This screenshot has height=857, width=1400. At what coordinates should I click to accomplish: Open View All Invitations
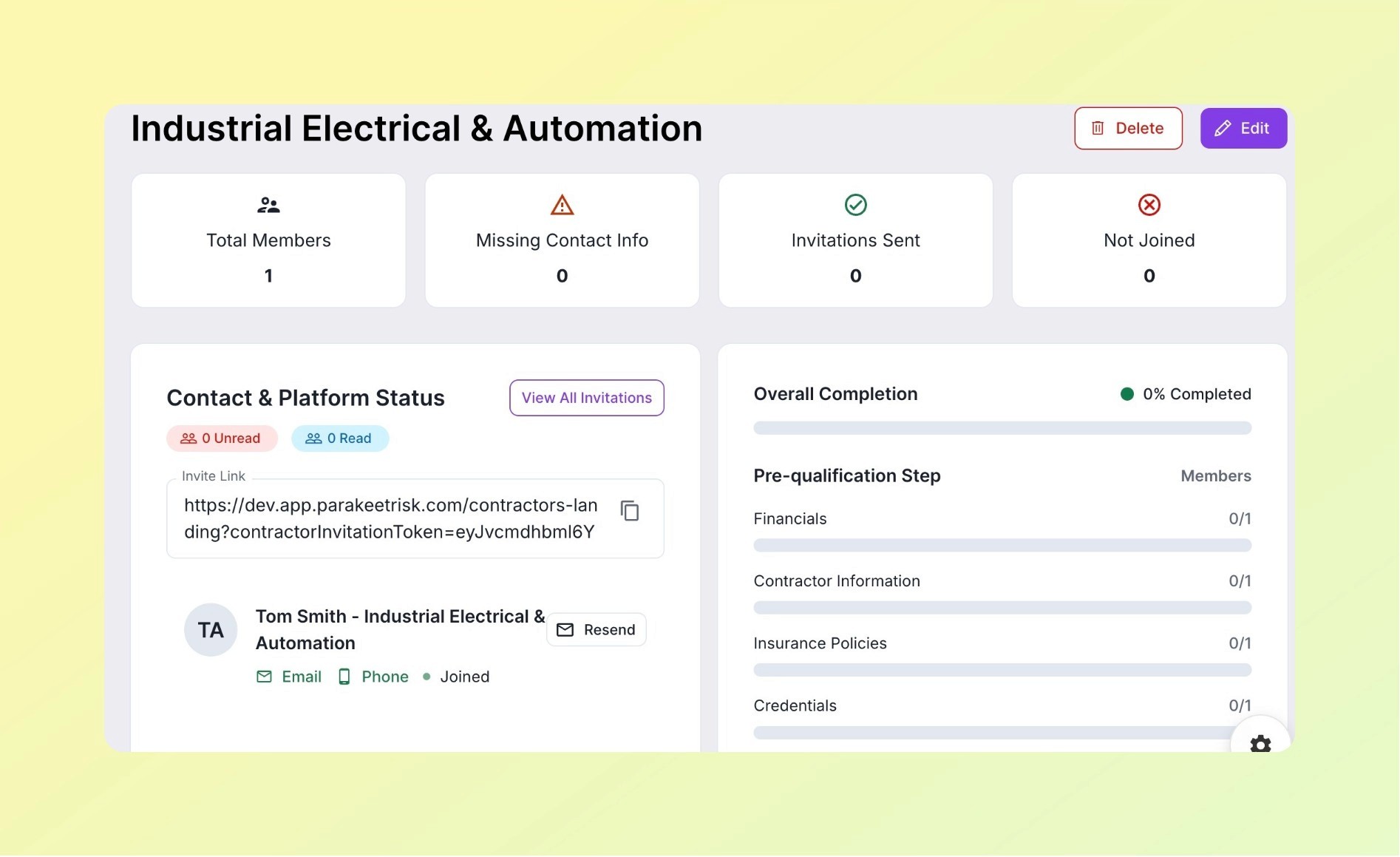click(x=587, y=398)
